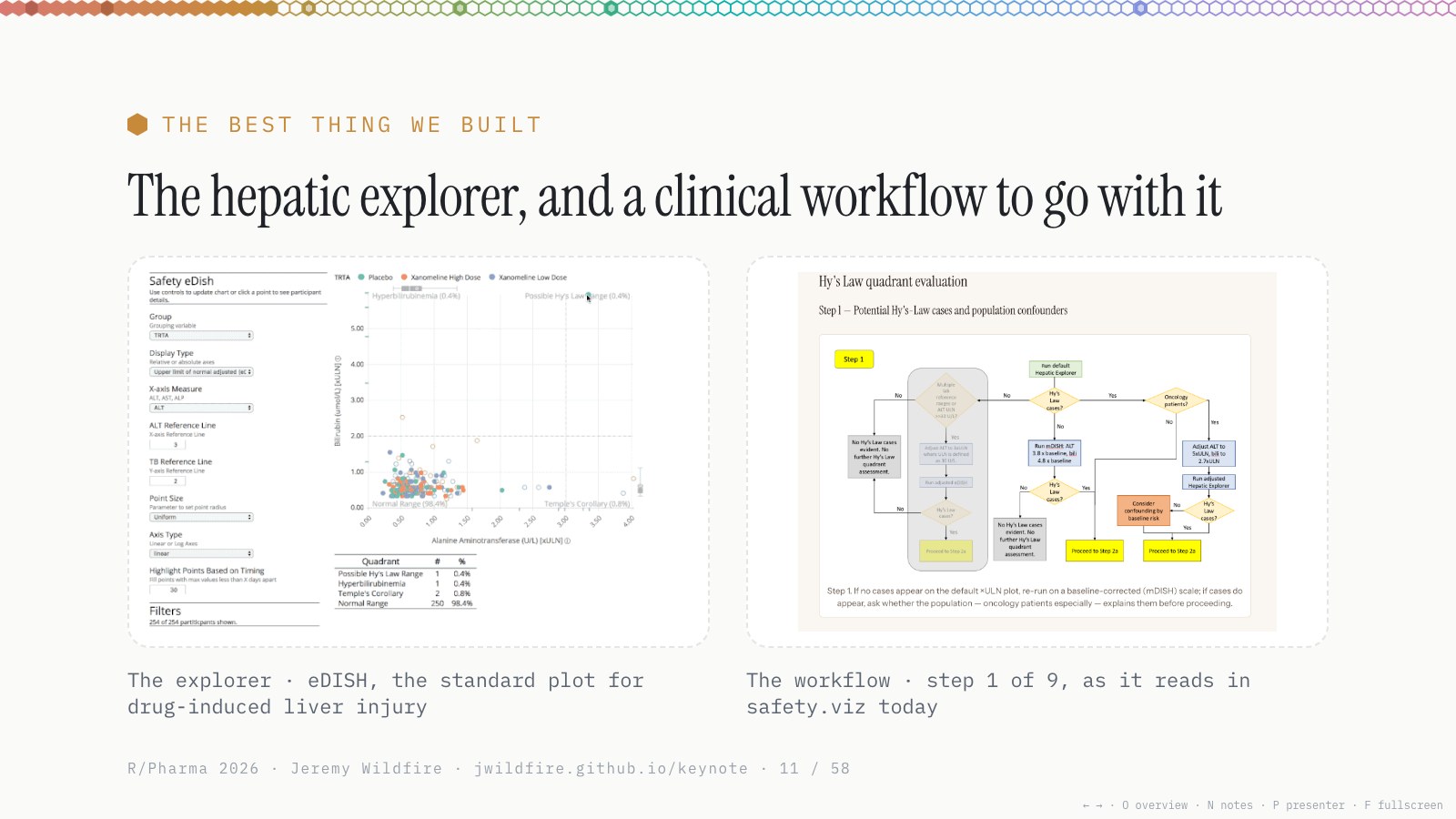
Task: Open the Display Type dropdown
Action: click(x=201, y=371)
